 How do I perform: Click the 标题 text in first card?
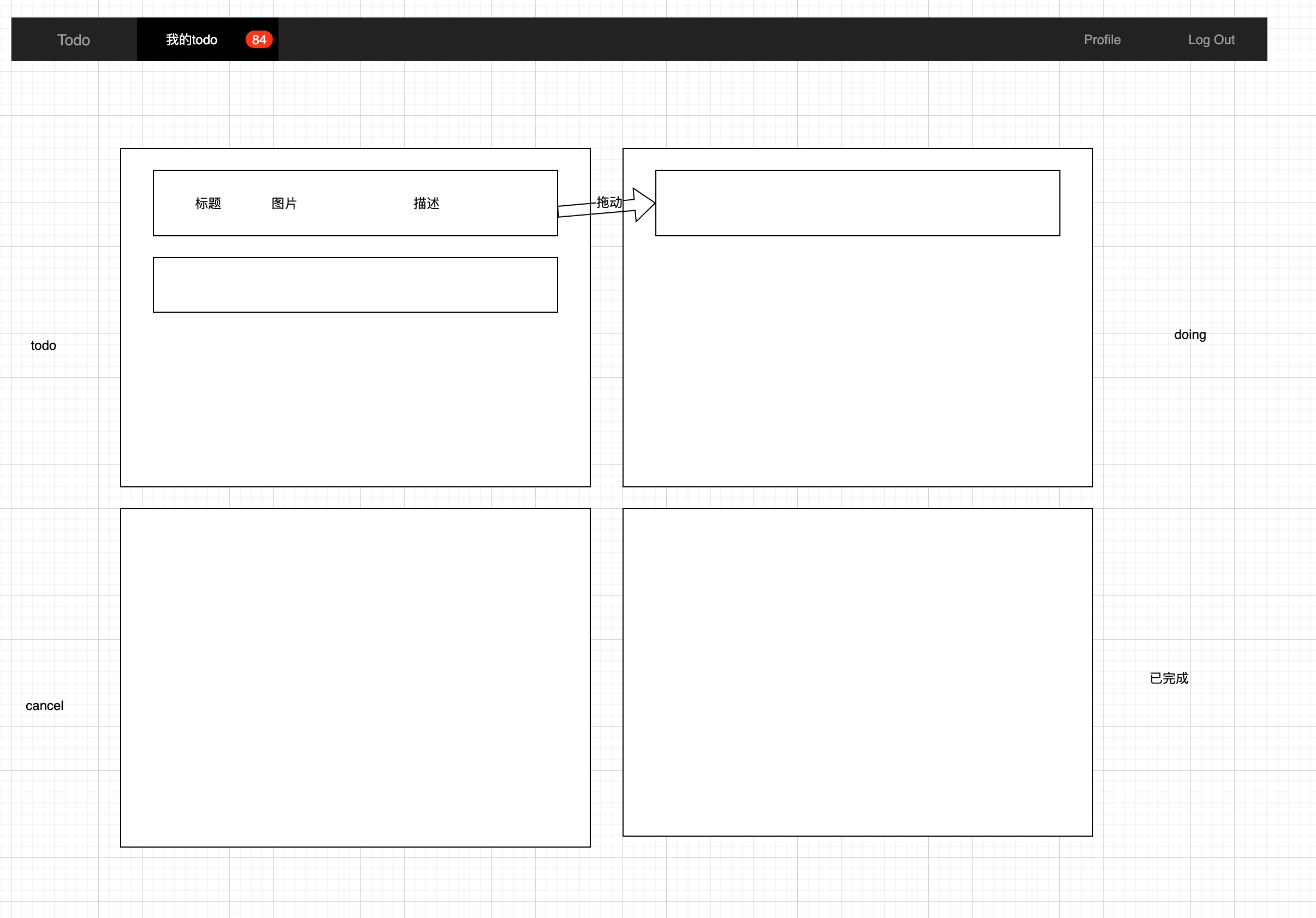tap(208, 204)
